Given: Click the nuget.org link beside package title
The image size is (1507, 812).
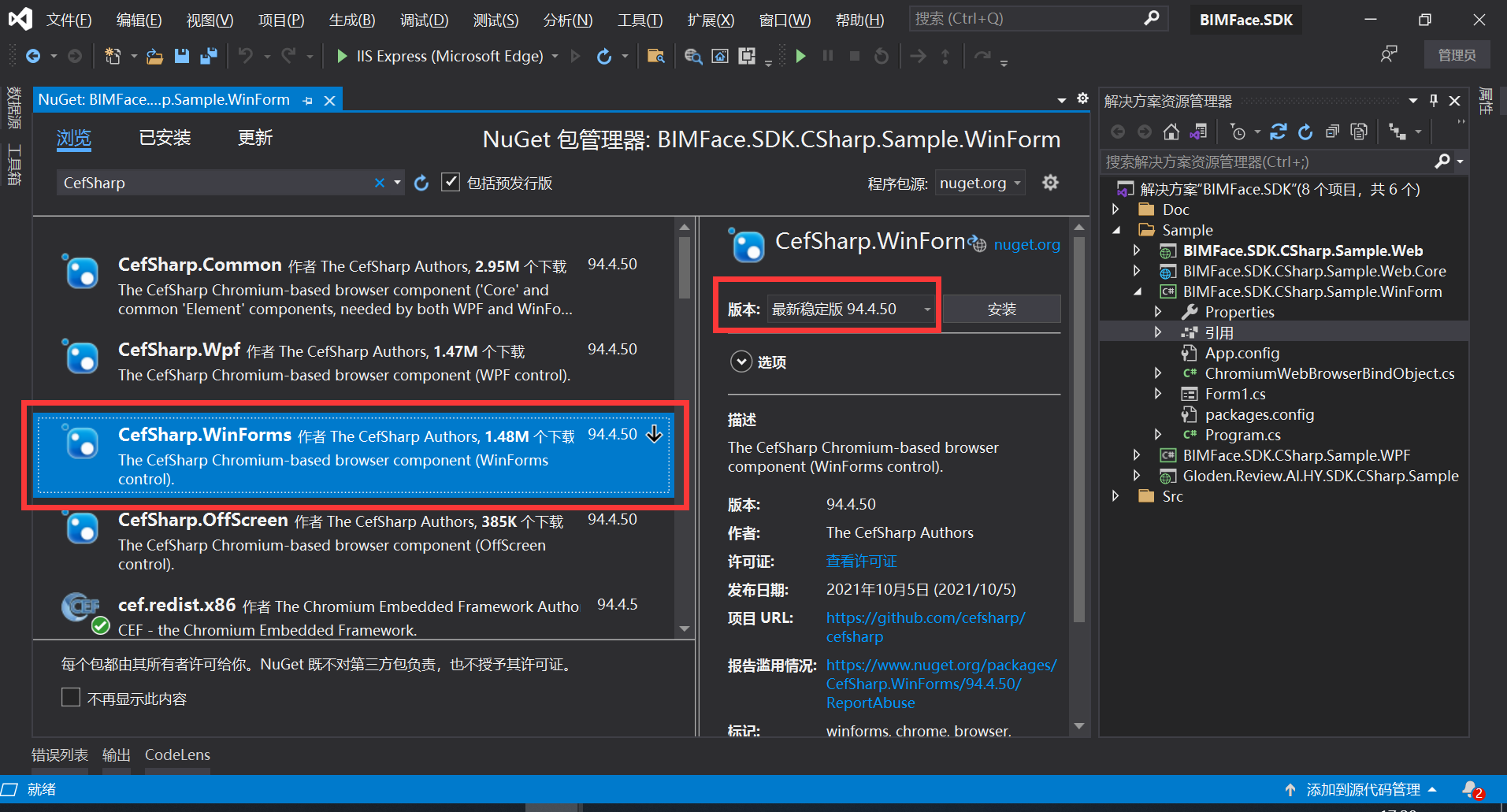Looking at the screenshot, I should 1027,244.
